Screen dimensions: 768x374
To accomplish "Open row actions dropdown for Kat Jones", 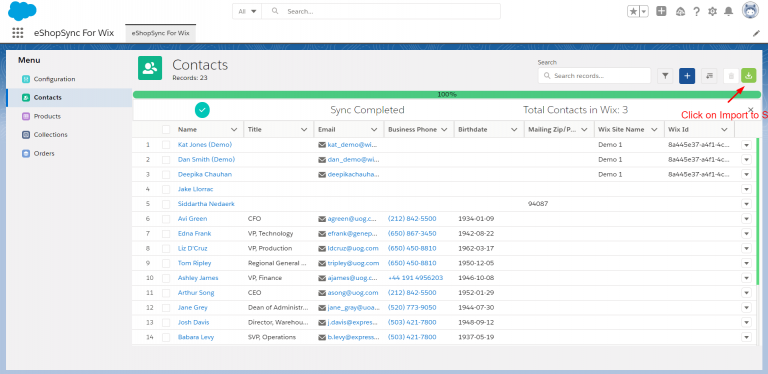I will click(746, 145).
